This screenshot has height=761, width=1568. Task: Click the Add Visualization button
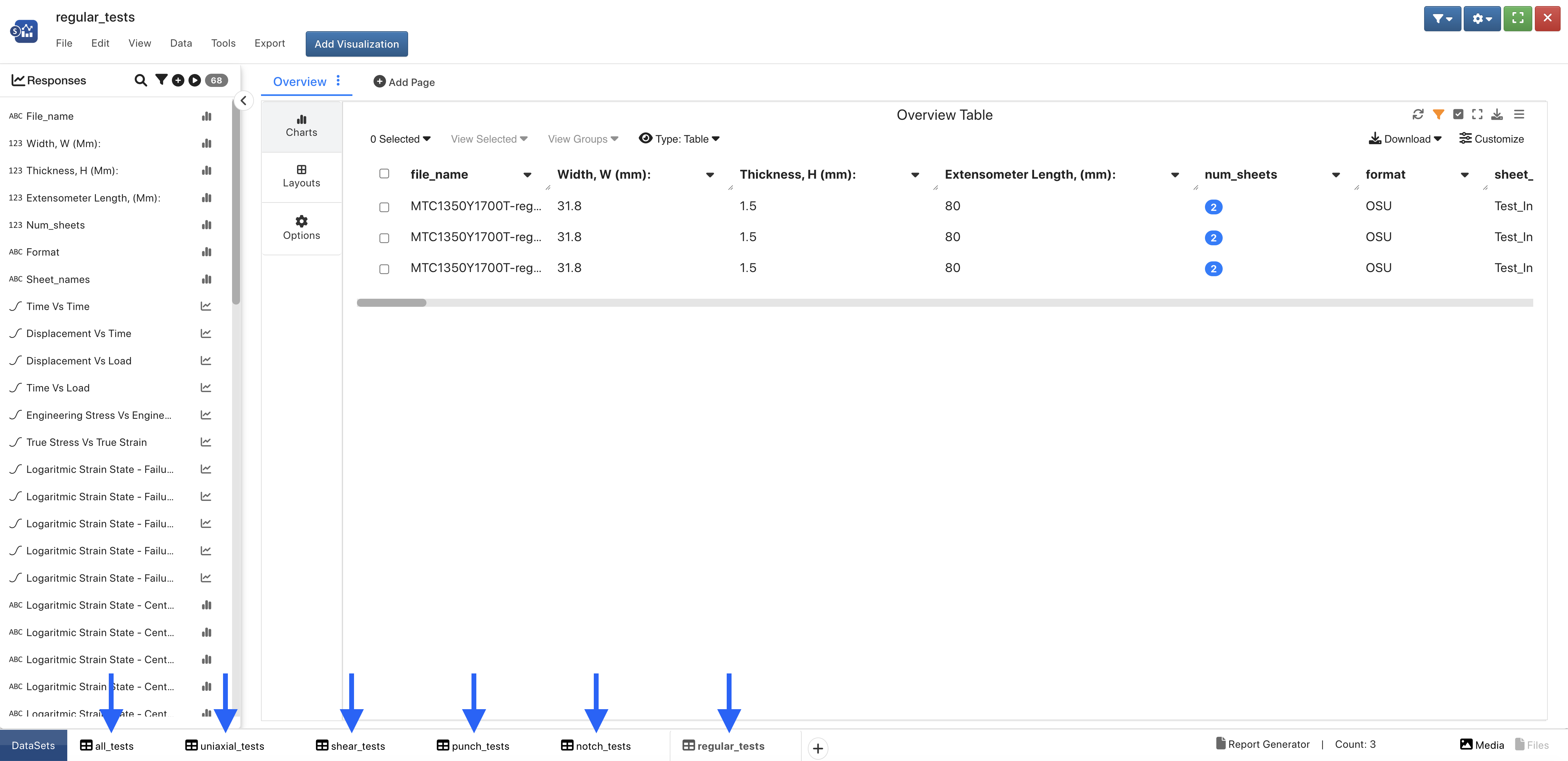pos(357,44)
